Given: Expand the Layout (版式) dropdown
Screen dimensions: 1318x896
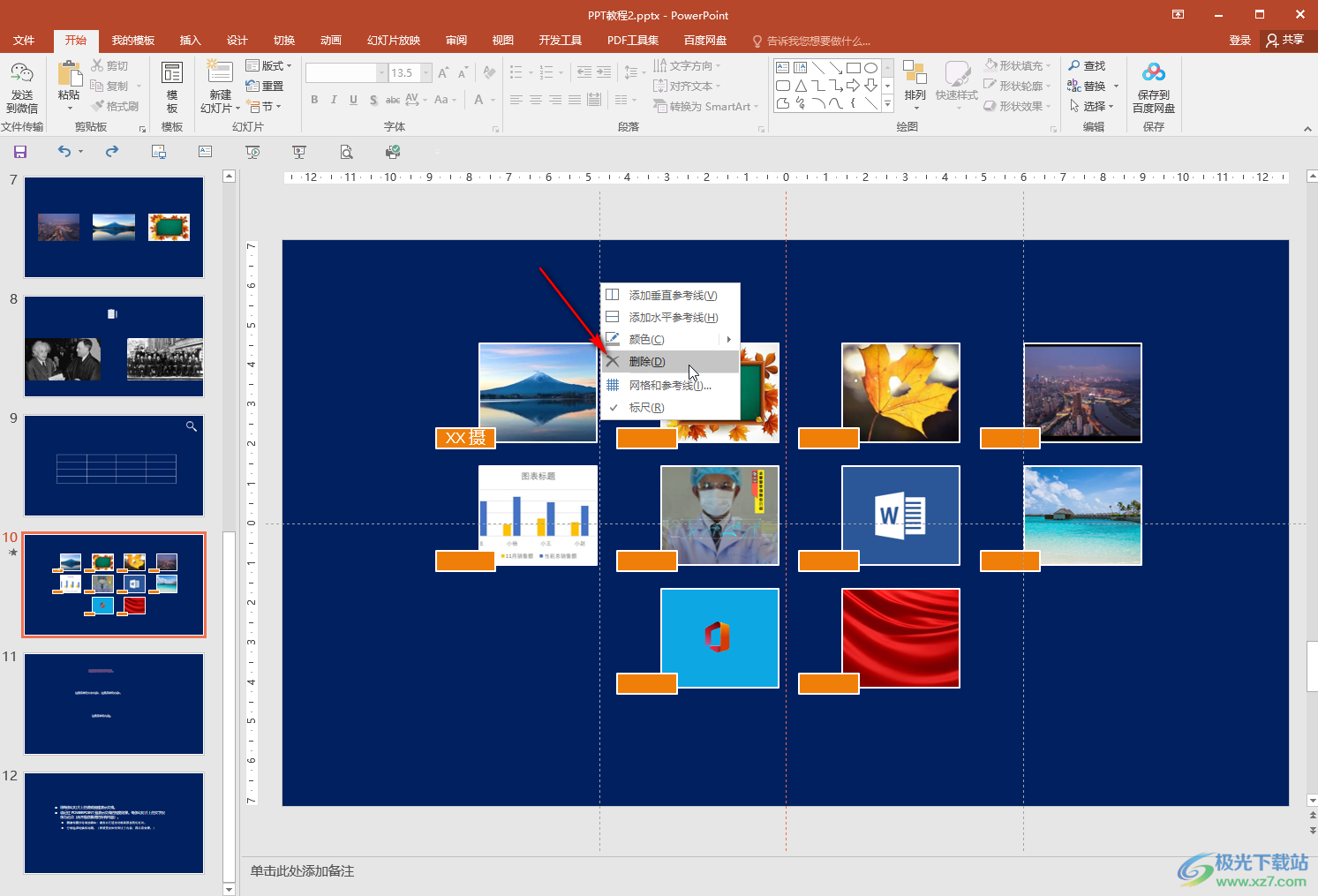Looking at the screenshot, I should [268, 65].
